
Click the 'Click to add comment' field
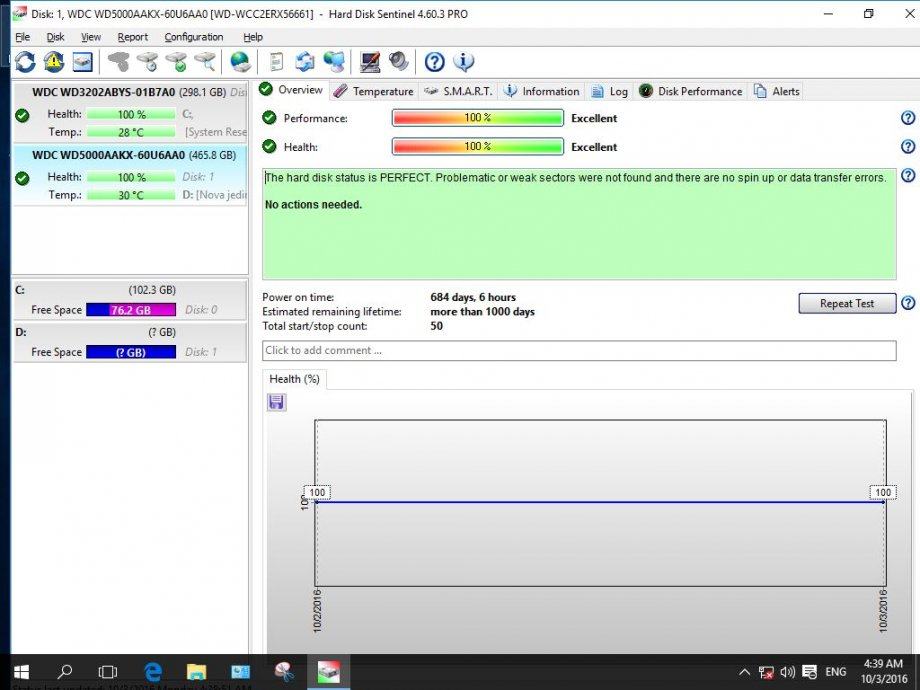tap(579, 350)
